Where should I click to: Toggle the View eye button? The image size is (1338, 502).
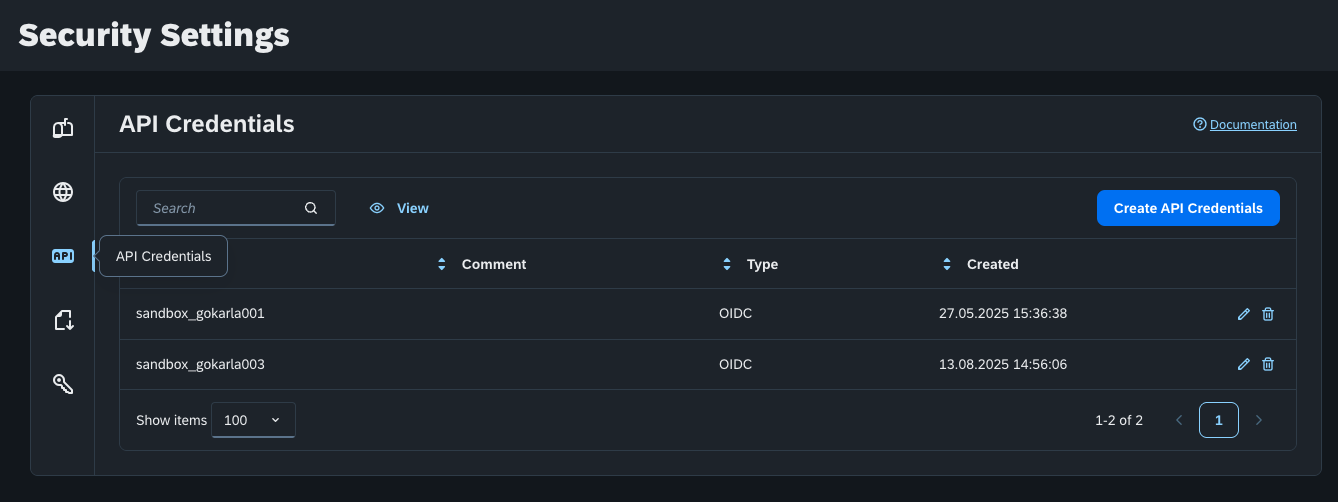(x=399, y=208)
